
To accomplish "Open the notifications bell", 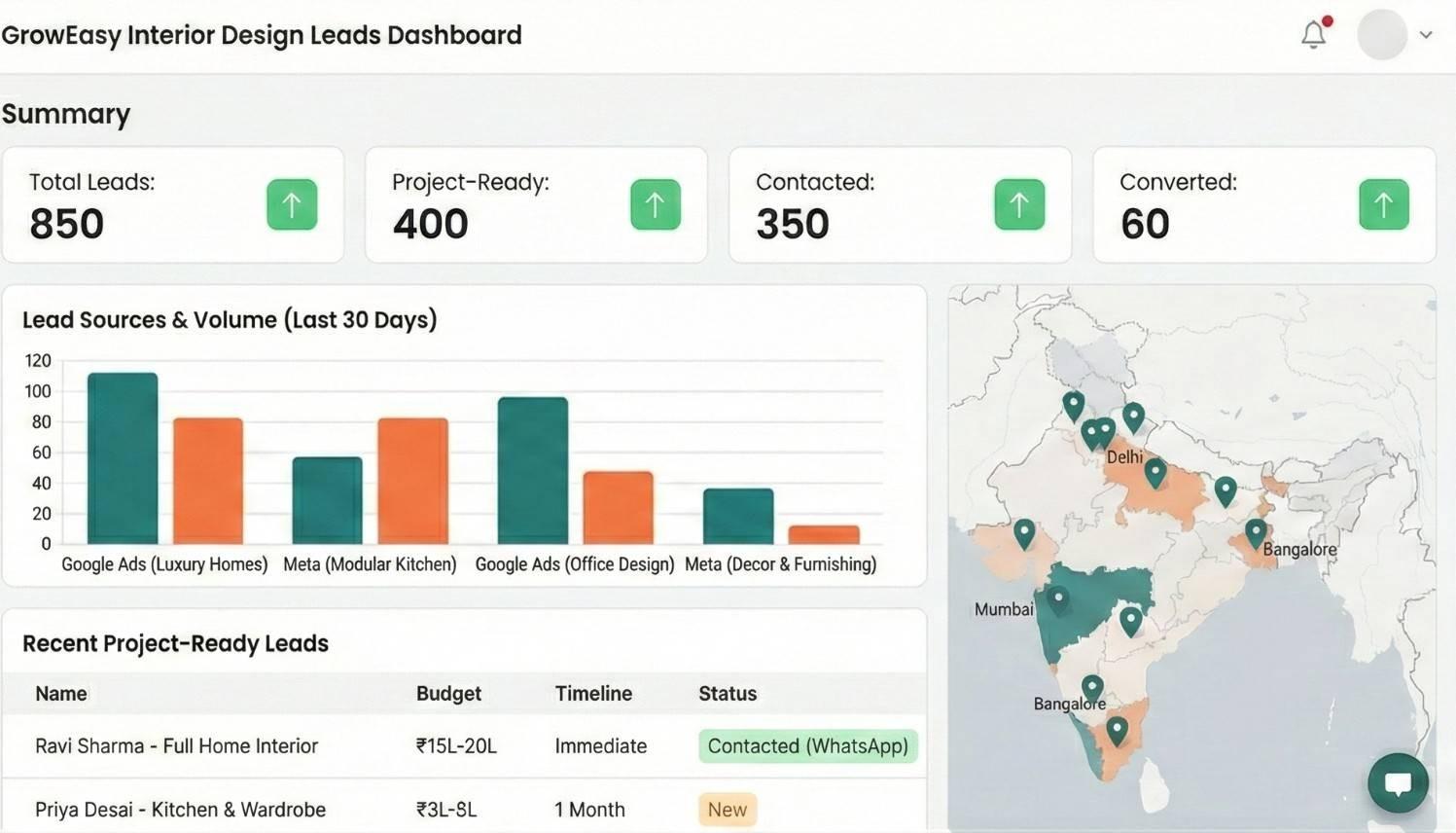I will [1312, 33].
